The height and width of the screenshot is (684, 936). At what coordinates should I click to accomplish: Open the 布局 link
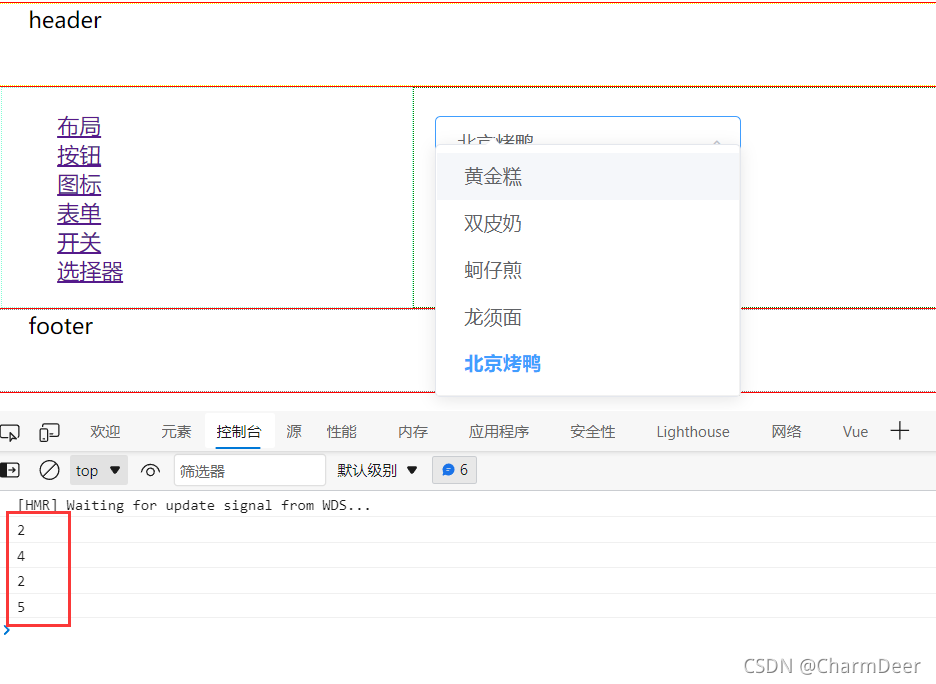[x=79, y=127]
